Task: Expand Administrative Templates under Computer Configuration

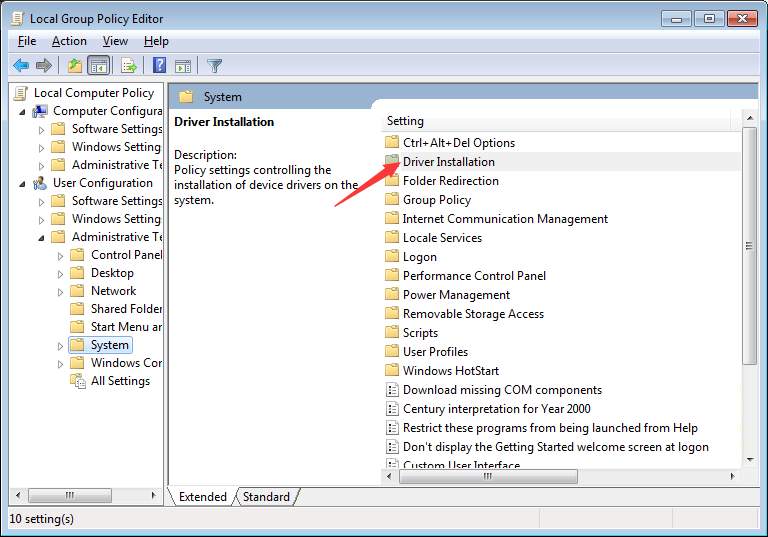Action: coord(41,166)
